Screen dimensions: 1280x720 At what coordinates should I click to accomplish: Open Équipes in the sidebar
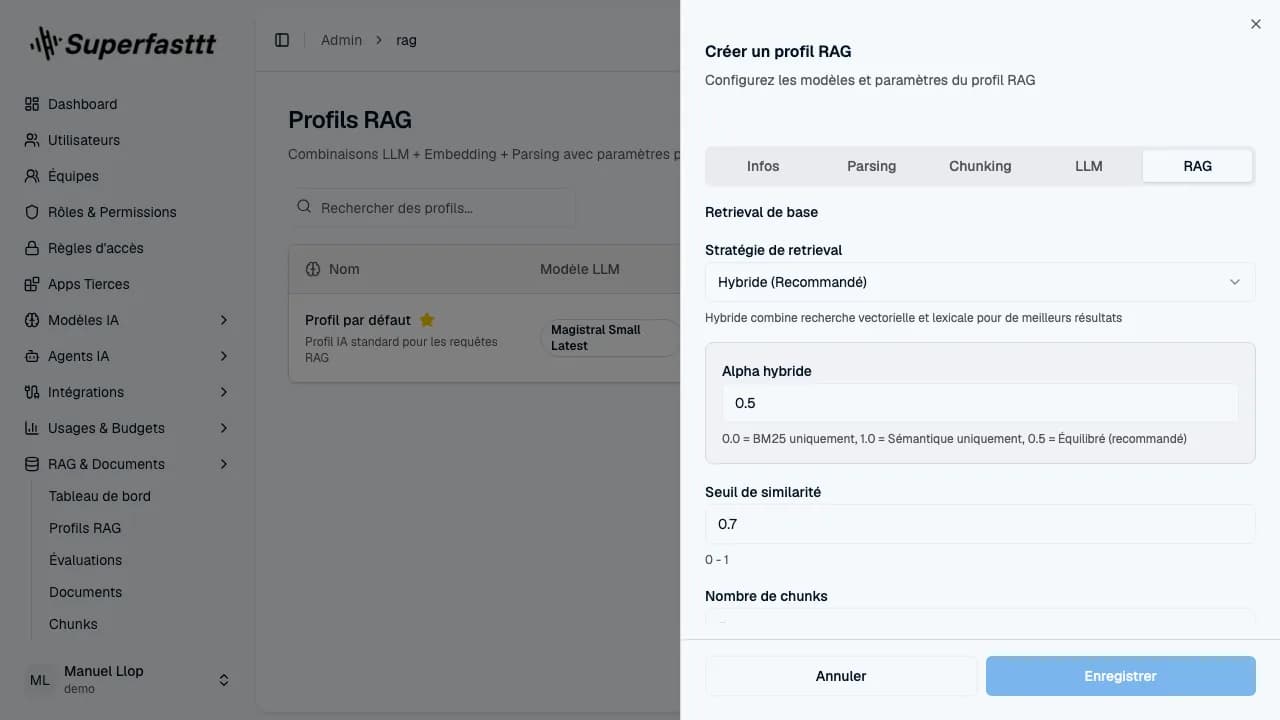(x=128, y=176)
